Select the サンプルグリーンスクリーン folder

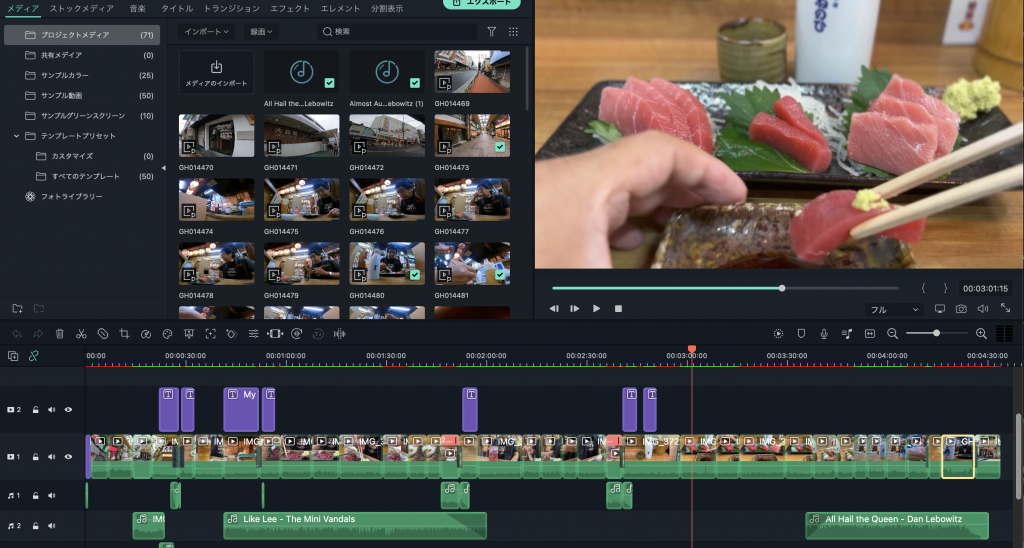point(82,116)
